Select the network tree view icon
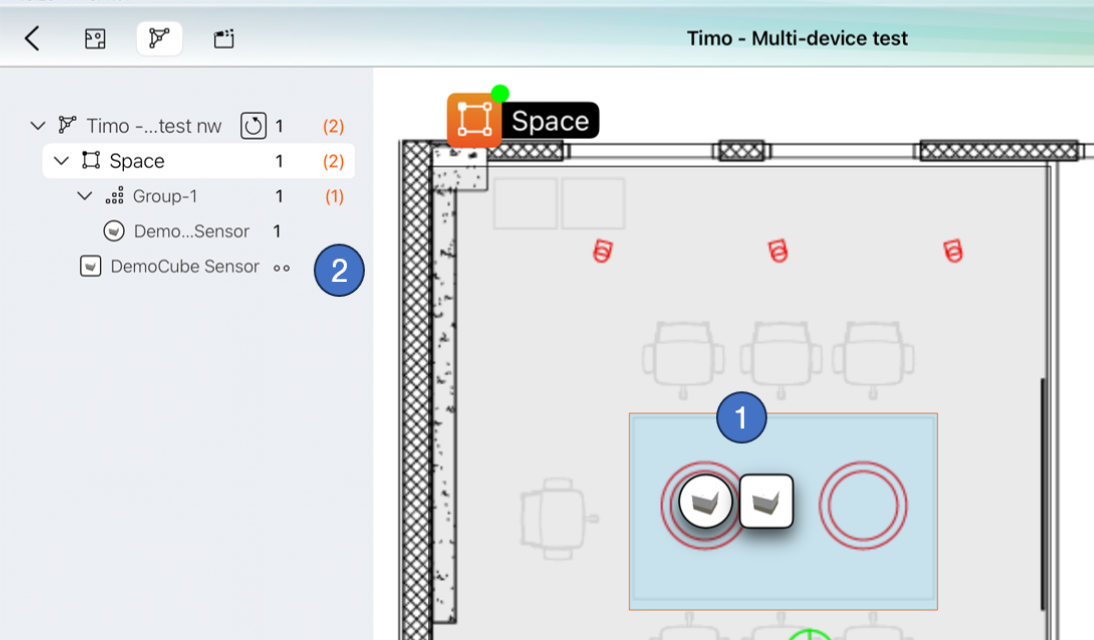1094x640 pixels. point(159,39)
